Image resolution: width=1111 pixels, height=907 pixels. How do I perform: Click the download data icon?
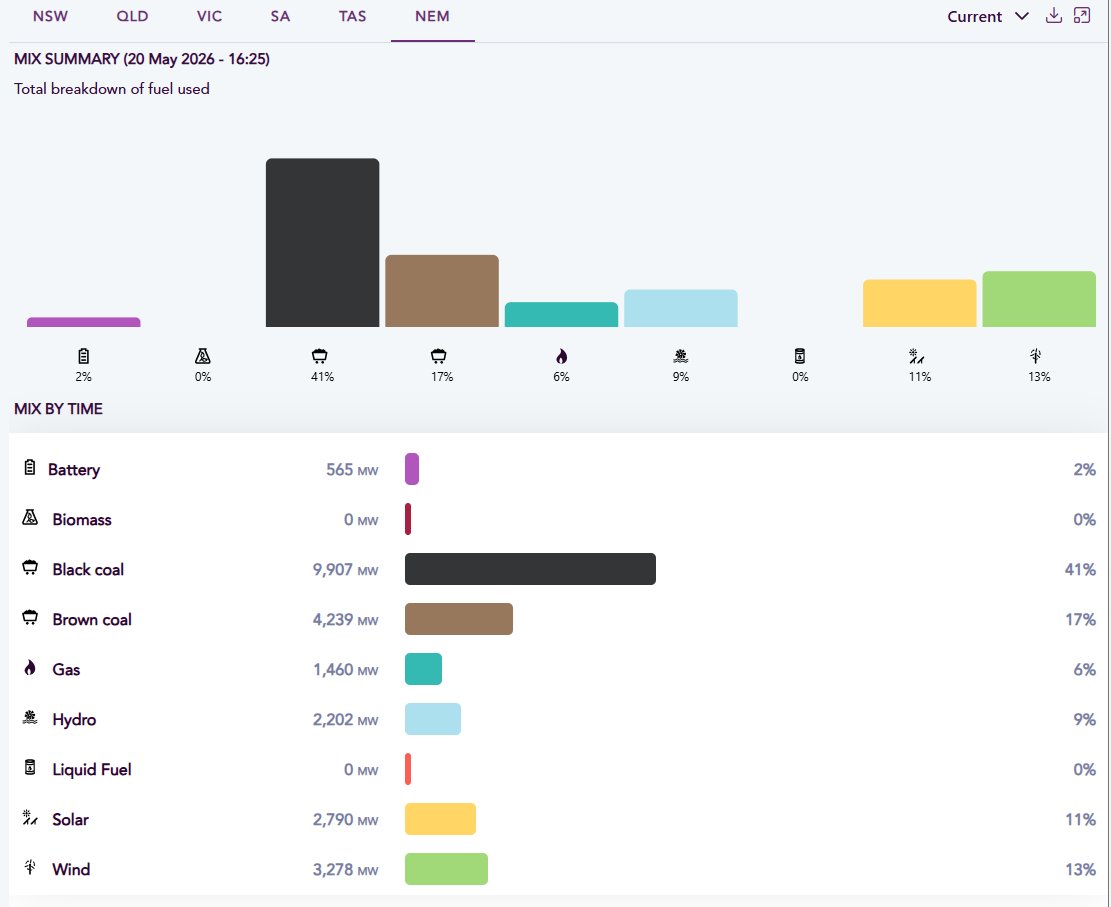pos(1054,16)
